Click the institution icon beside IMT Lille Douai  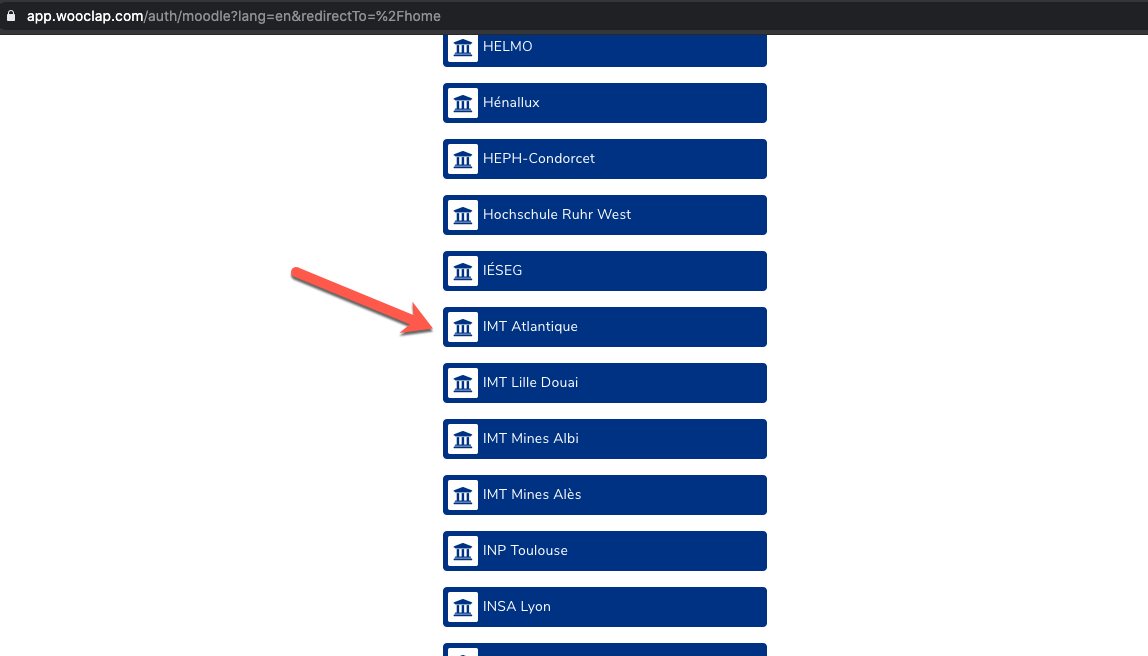(x=463, y=383)
